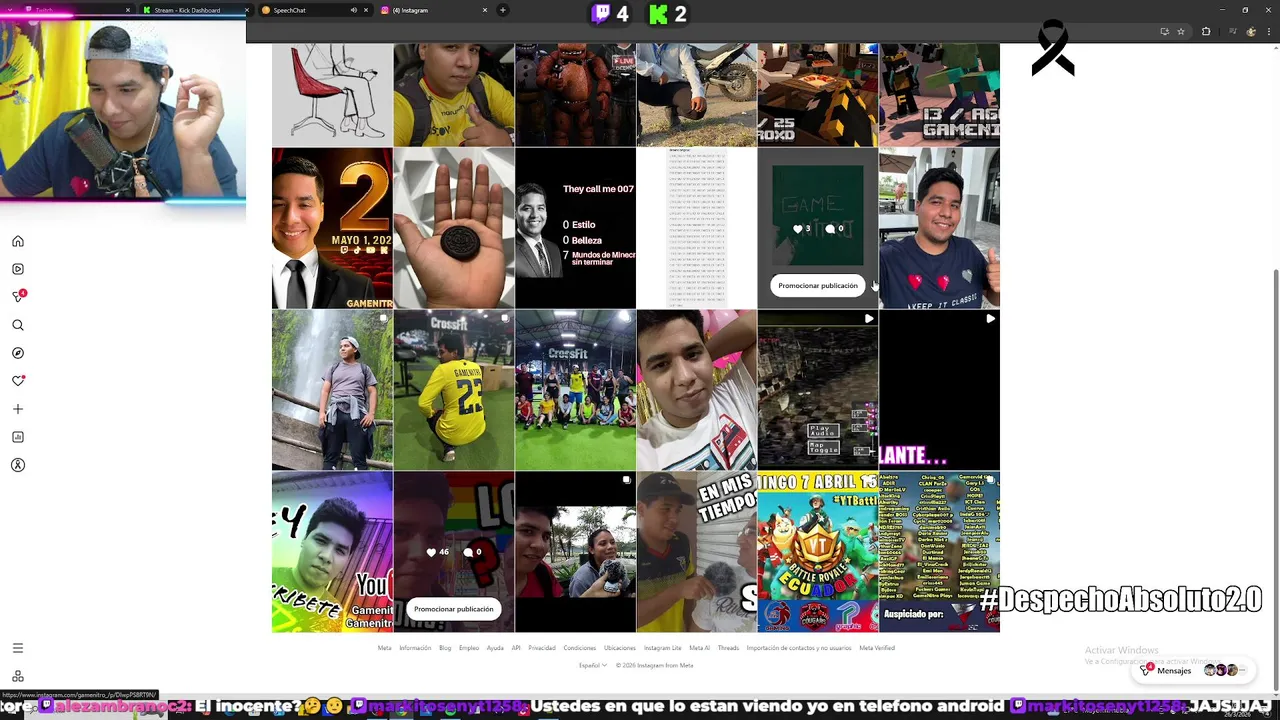Open the hand holding Oreo cookie post
Screen dimensions: 1280x720
[454, 228]
